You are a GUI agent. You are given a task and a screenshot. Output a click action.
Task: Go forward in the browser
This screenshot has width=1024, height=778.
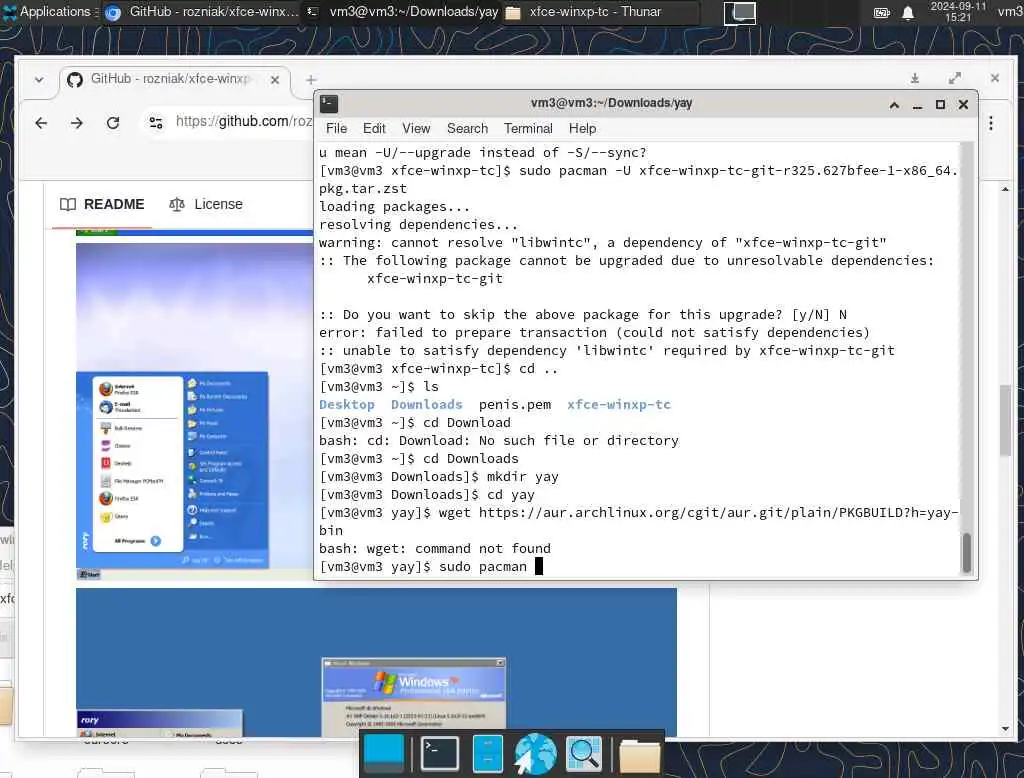(77, 123)
